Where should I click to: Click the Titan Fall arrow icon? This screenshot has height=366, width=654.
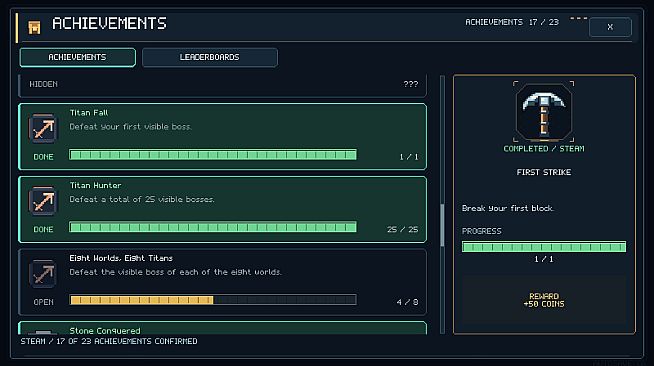pyautogui.click(x=43, y=128)
